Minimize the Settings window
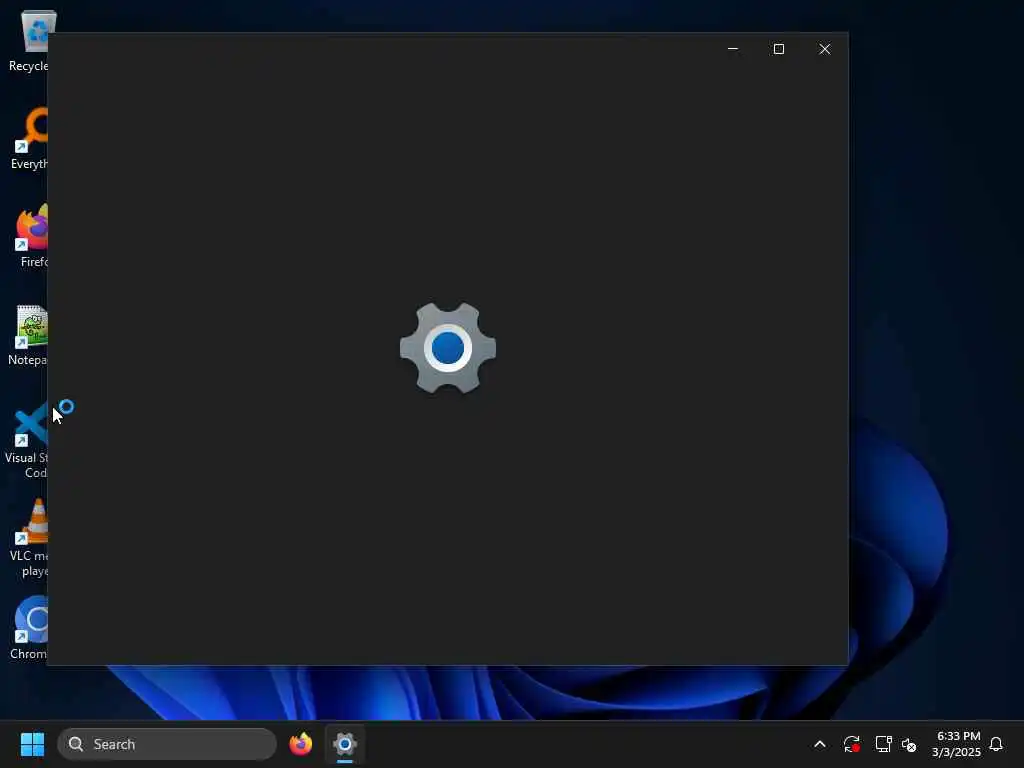This screenshot has width=1024, height=768. (x=733, y=49)
